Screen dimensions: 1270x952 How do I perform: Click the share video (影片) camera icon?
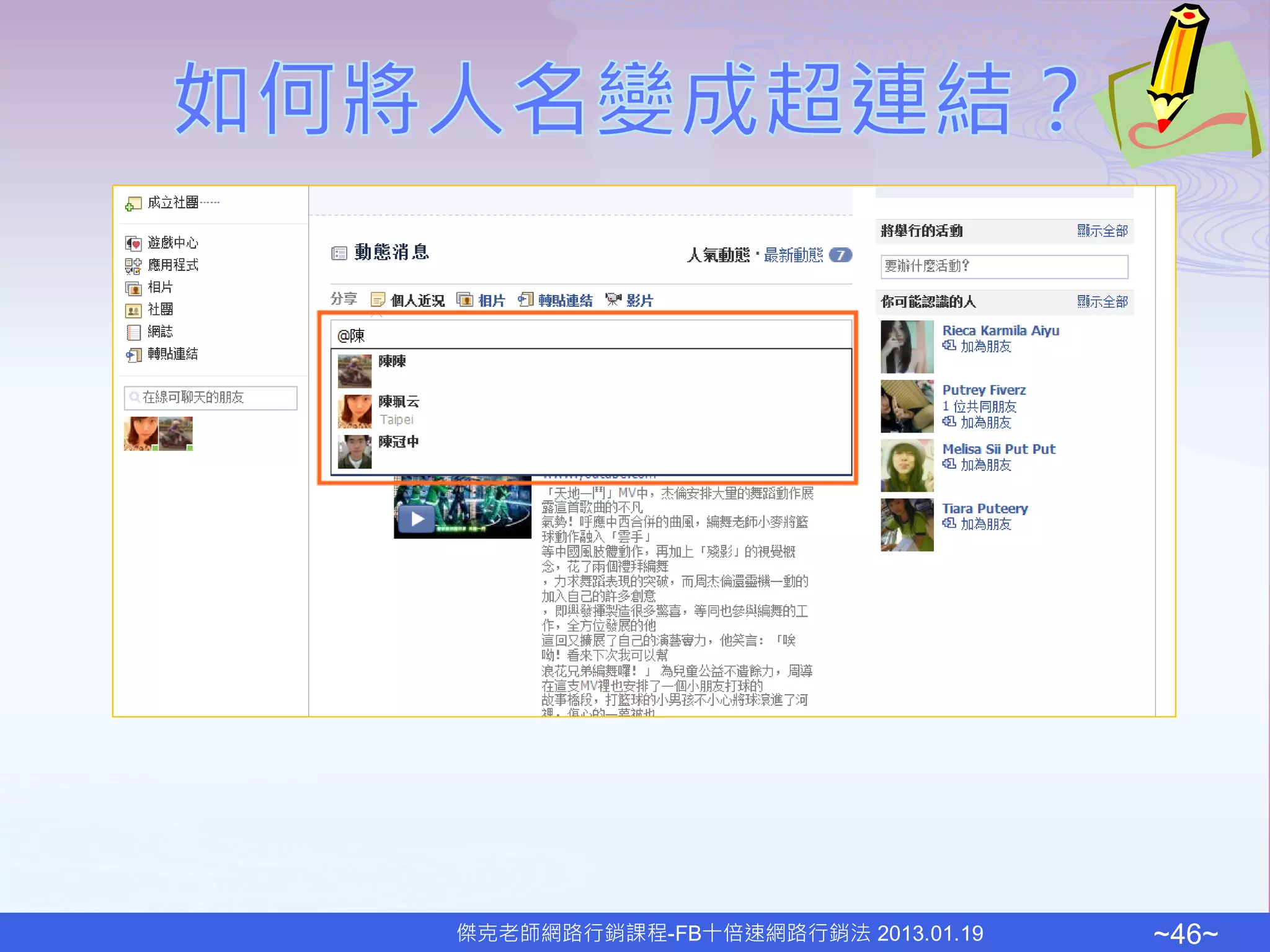click(613, 300)
